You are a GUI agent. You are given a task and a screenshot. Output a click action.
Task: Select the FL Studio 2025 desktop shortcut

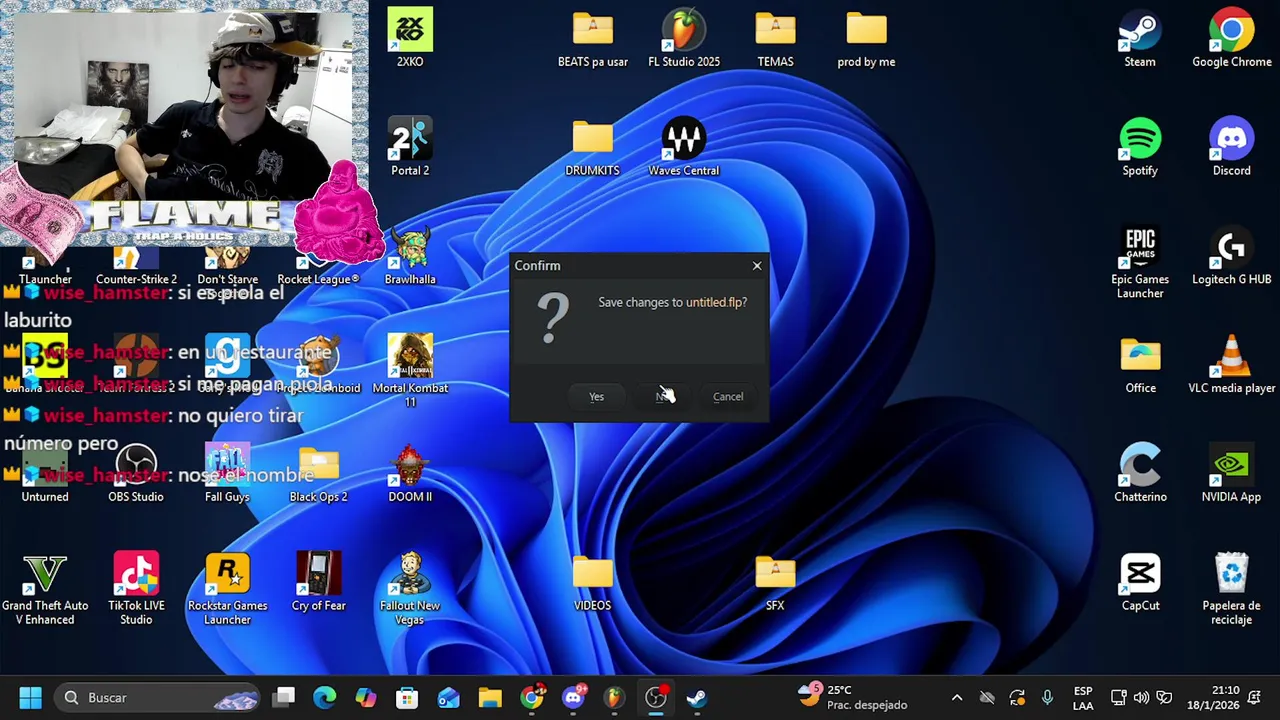point(684,38)
